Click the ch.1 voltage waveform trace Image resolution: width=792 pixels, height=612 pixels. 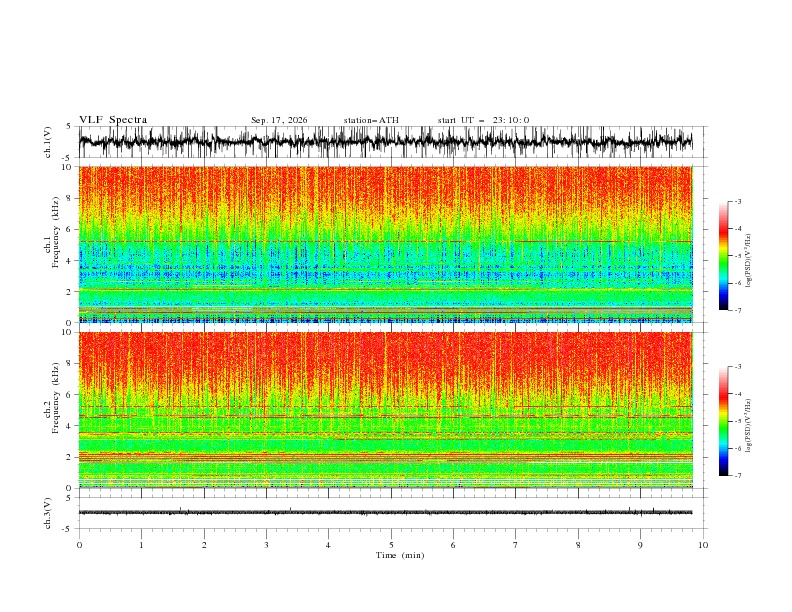pyautogui.click(x=385, y=142)
